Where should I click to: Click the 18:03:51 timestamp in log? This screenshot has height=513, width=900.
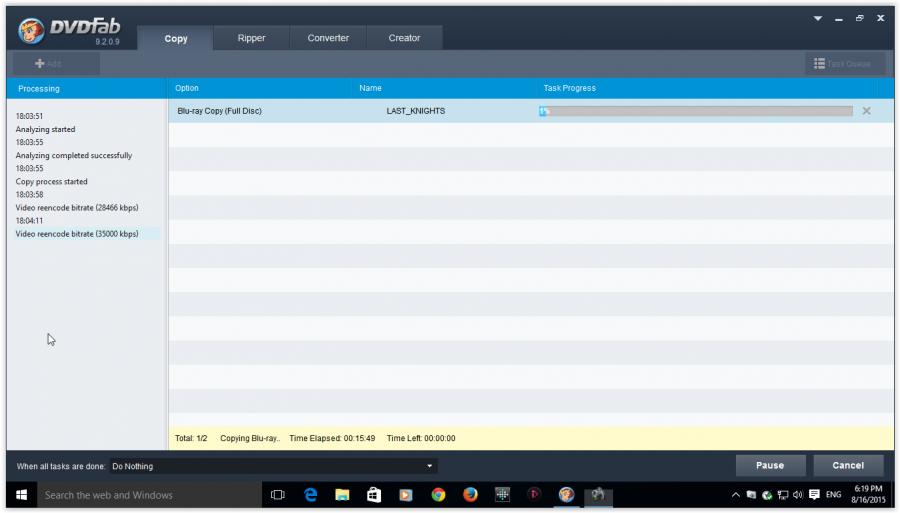pos(29,116)
